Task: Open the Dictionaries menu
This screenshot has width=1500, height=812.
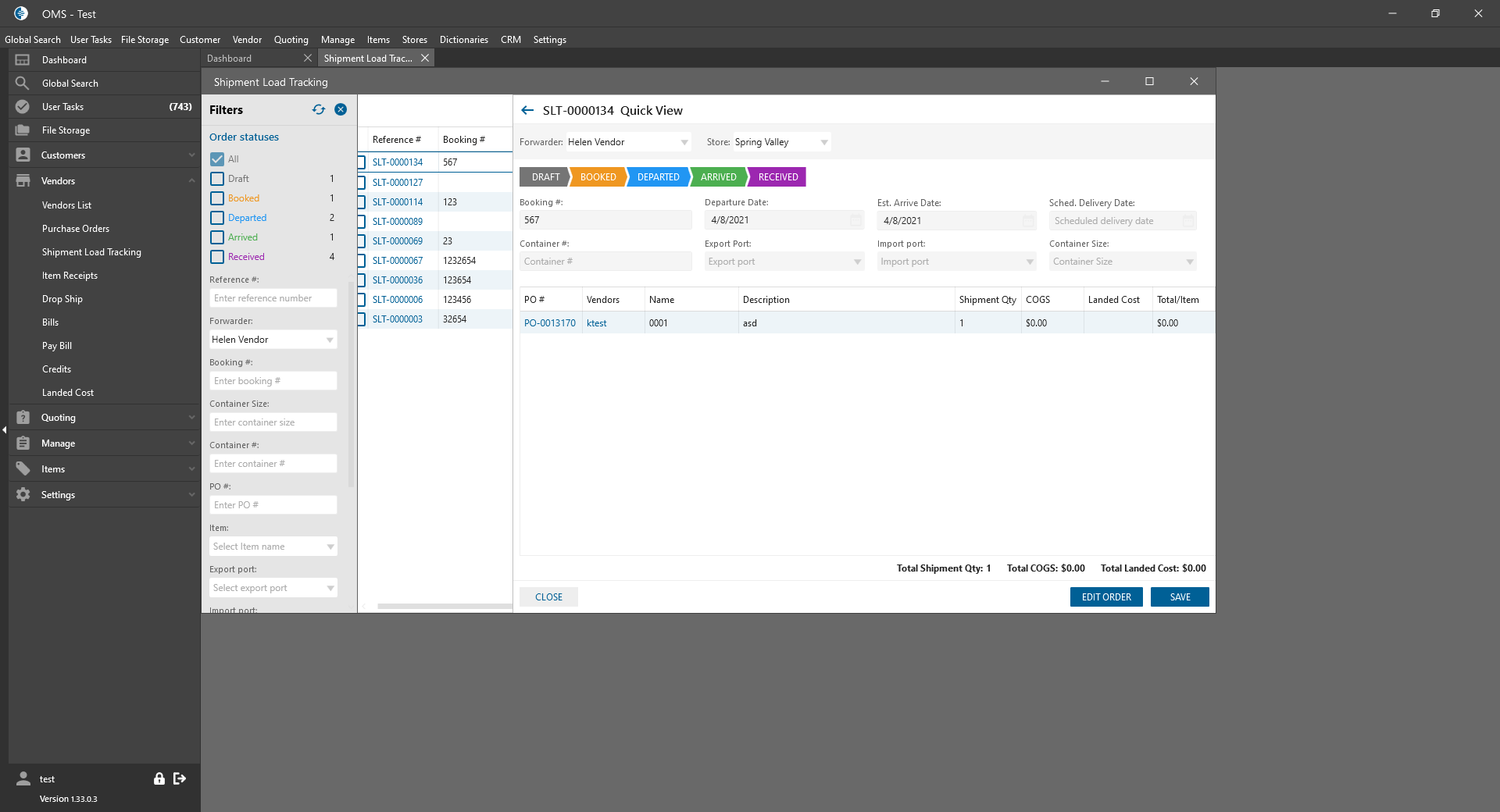Action: click(463, 40)
